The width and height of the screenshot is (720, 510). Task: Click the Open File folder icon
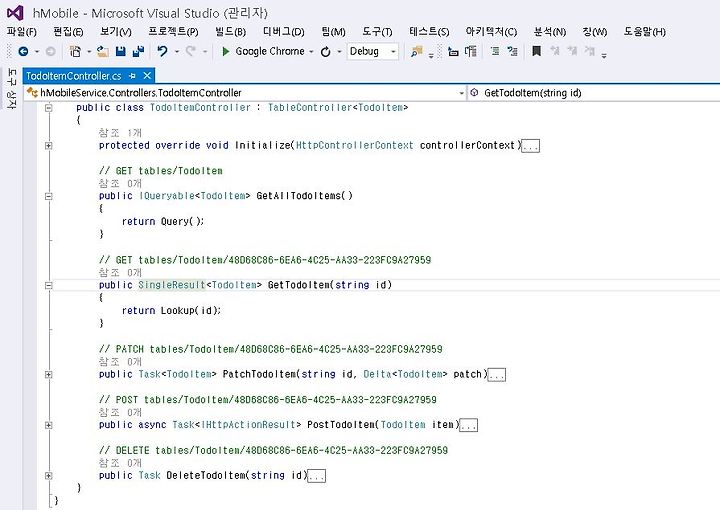pos(103,51)
